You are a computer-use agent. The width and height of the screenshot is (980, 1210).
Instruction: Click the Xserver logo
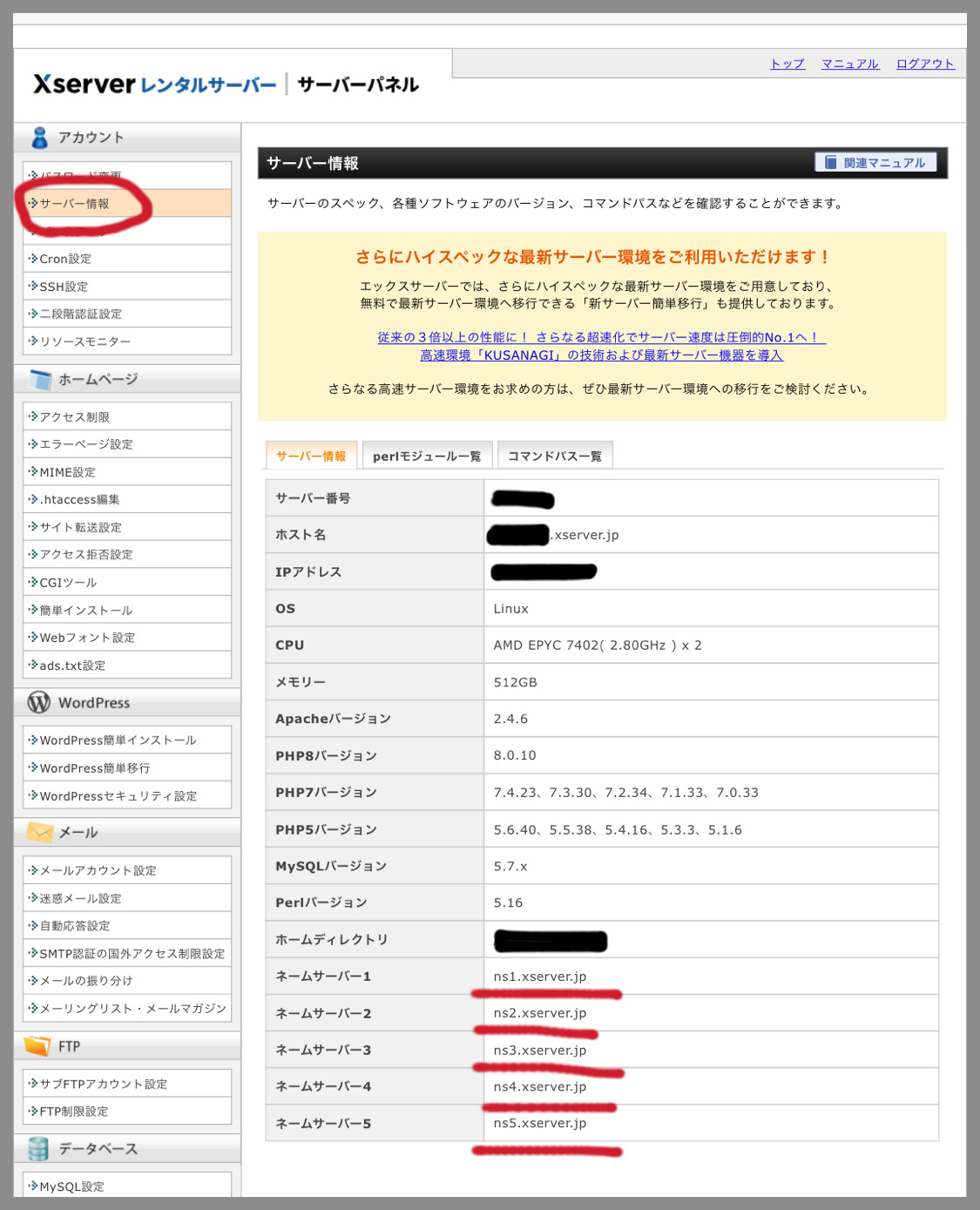point(154,84)
